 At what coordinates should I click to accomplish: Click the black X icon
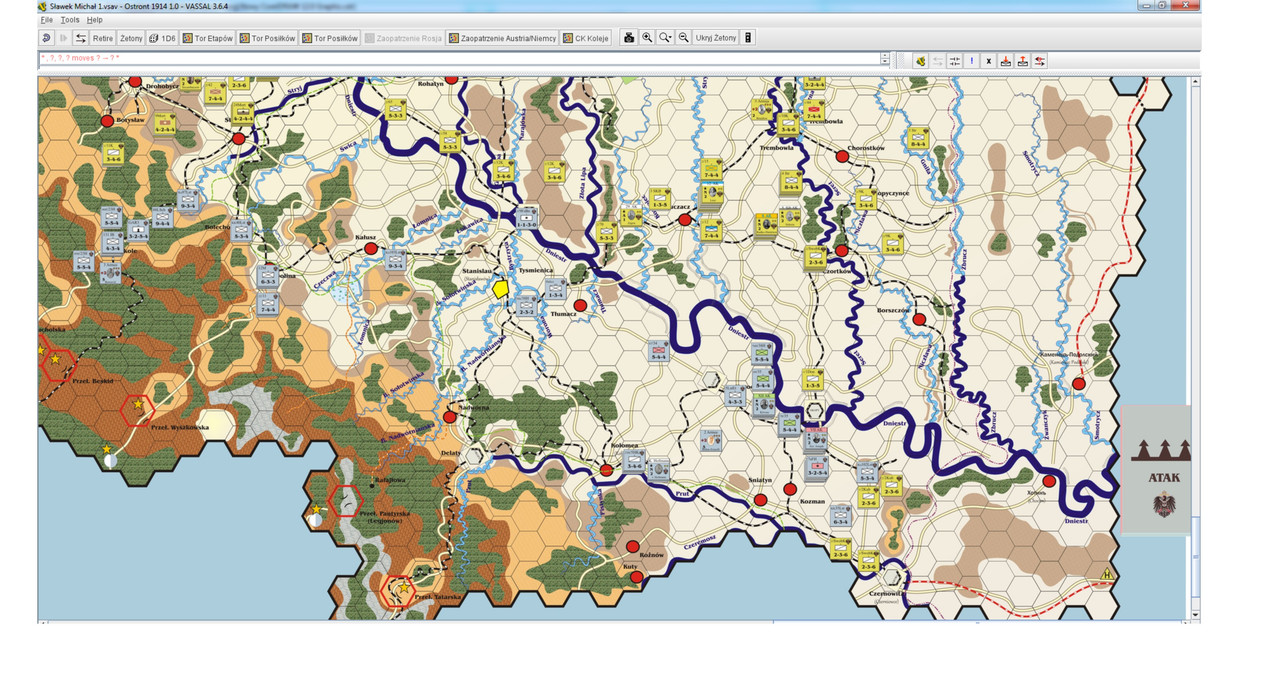click(989, 61)
